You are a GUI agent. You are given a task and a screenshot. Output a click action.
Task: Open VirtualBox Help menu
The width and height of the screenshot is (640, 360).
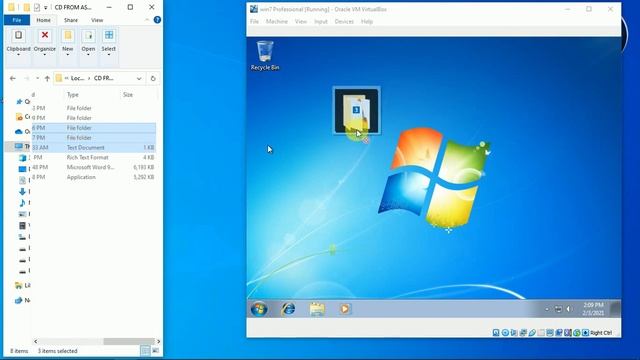coord(367,22)
